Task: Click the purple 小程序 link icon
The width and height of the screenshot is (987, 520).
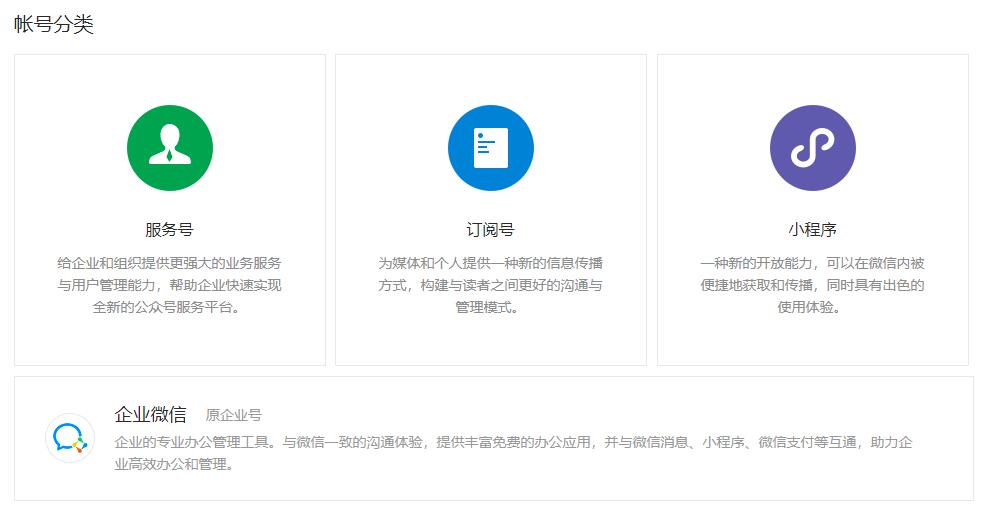Action: pyautogui.click(x=813, y=148)
